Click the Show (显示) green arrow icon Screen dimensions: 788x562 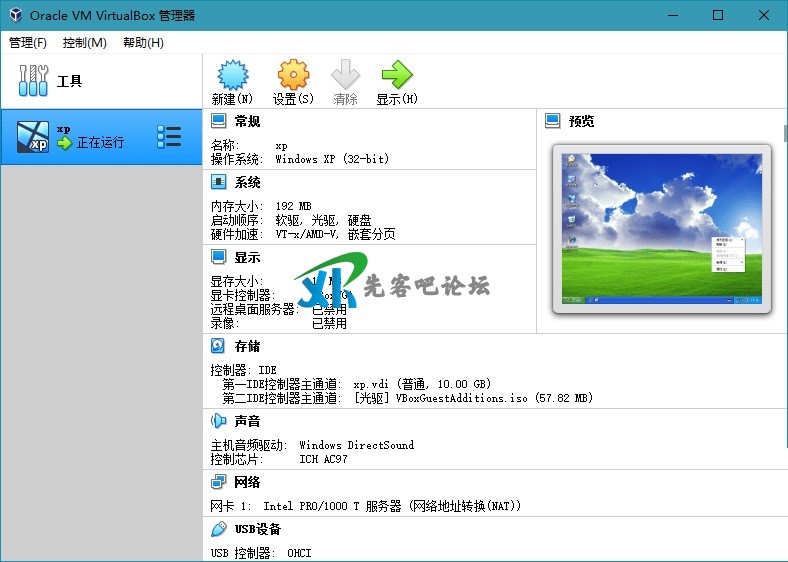coord(396,75)
